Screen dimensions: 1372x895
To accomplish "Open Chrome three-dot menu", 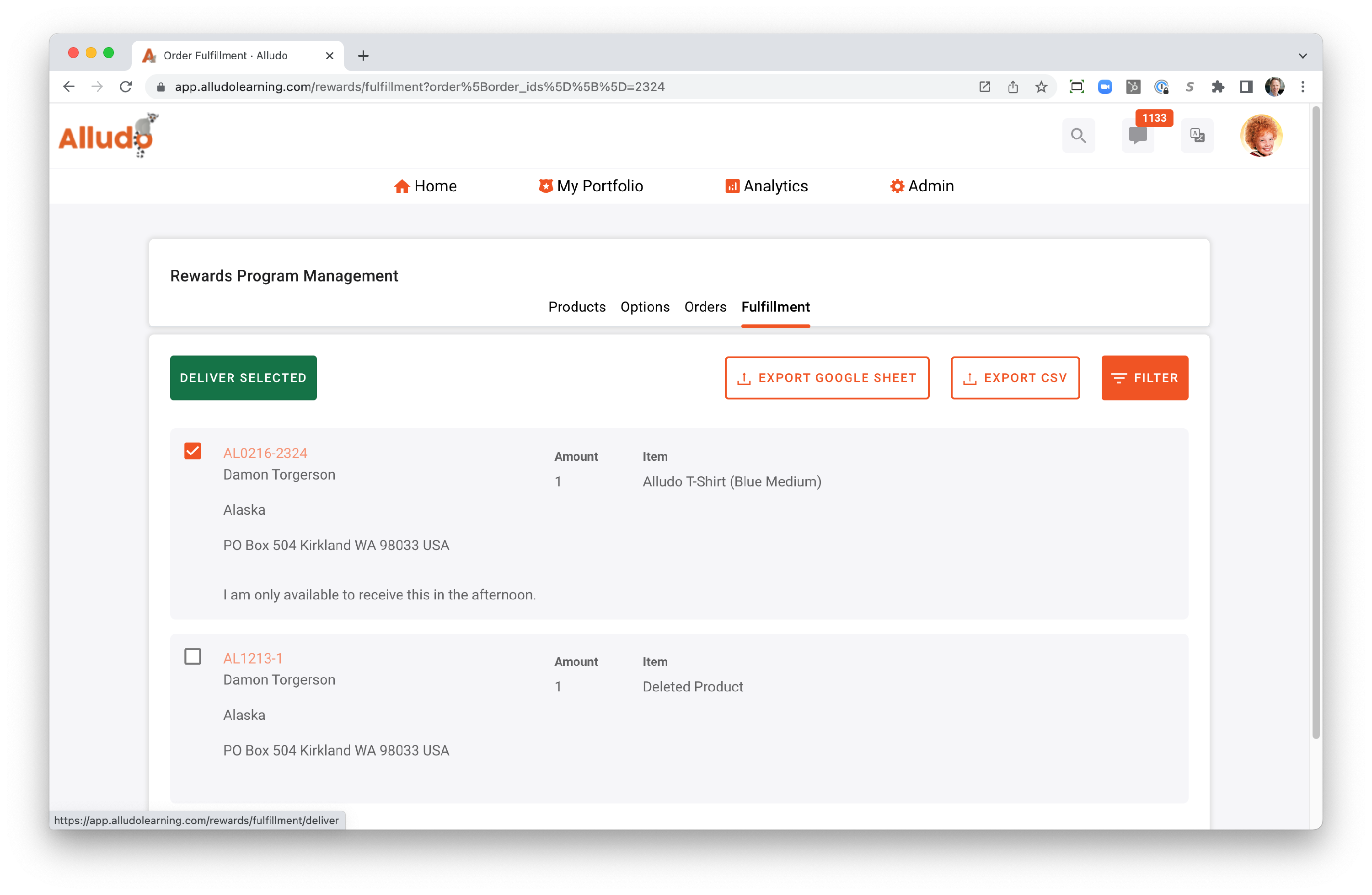I will (x=1302, y=86).
